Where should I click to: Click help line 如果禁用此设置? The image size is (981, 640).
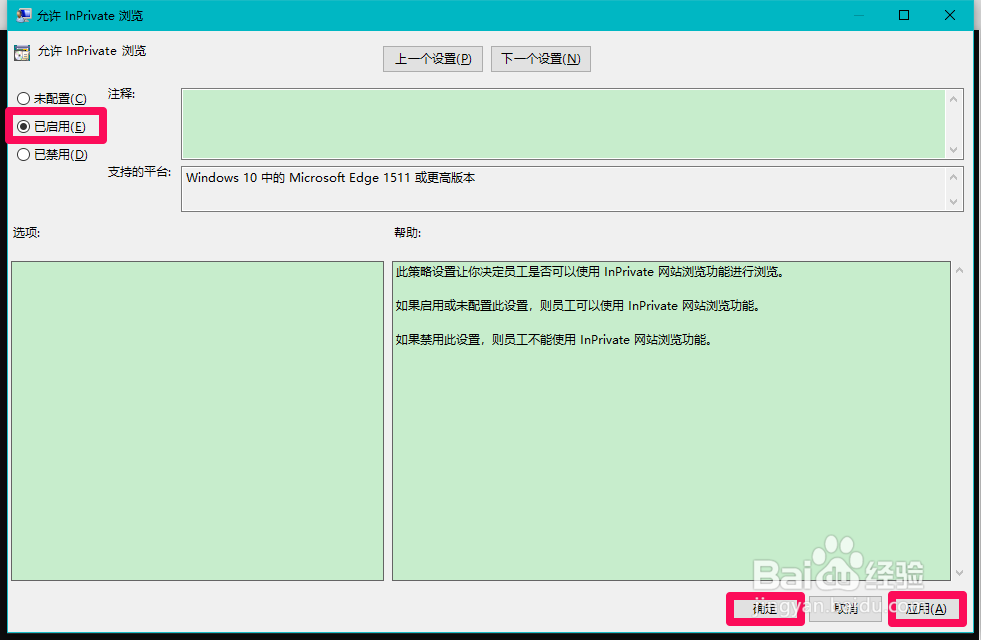click(x=553, y=340)
